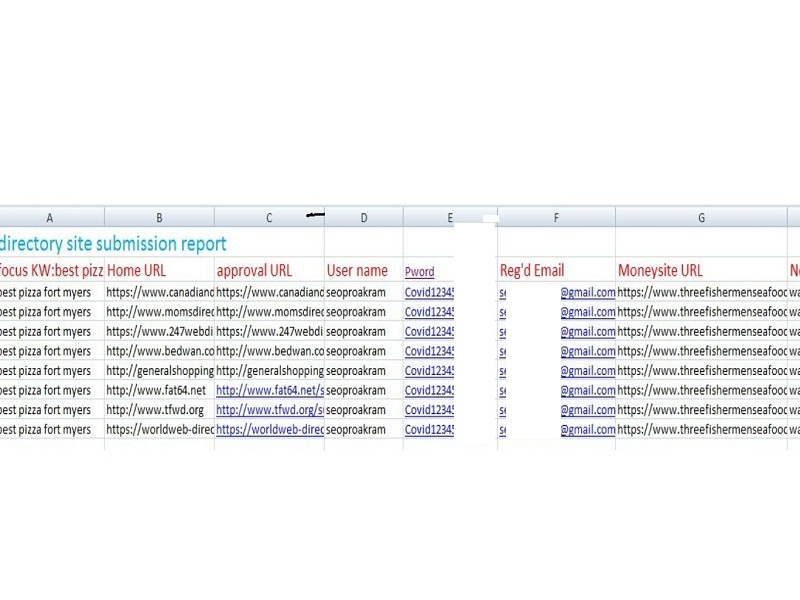The height and width of the screenshot is (600, 800).
Task: Select the 'focus KW:best pizz' header cell
Action: 52,270
